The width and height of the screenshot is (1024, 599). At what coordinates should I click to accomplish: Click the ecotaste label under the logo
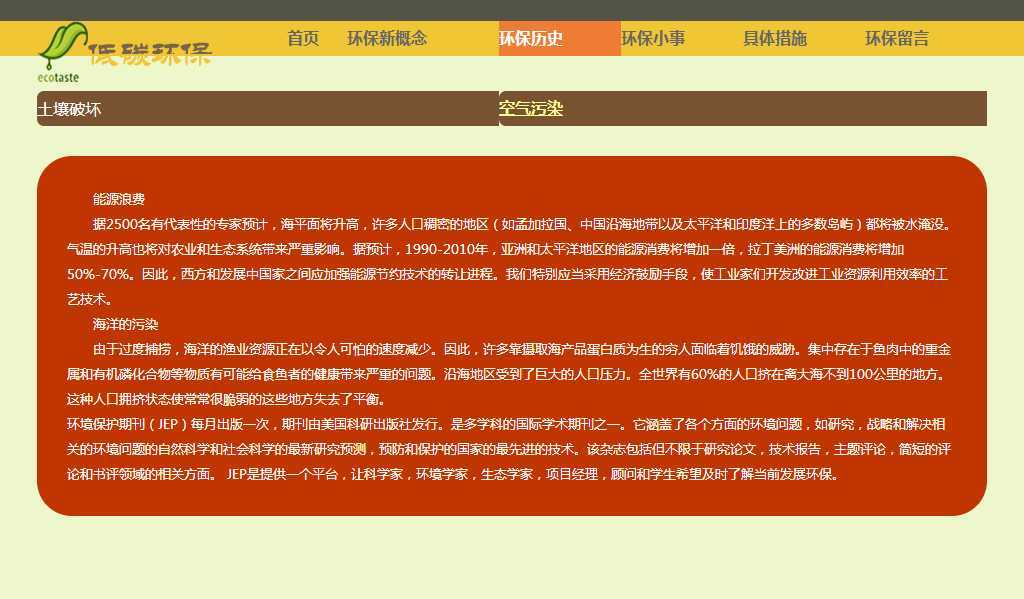coord(58,77)
